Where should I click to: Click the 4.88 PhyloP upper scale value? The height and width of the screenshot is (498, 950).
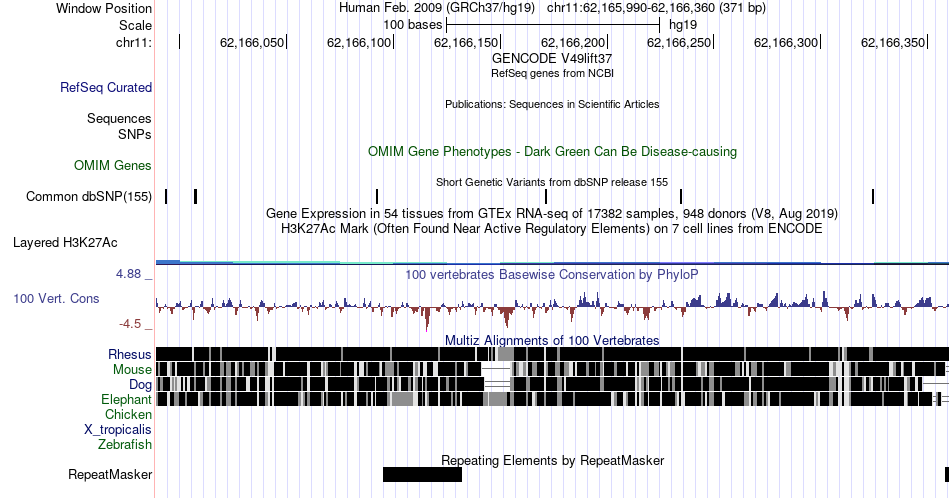(x=128, y=274)
